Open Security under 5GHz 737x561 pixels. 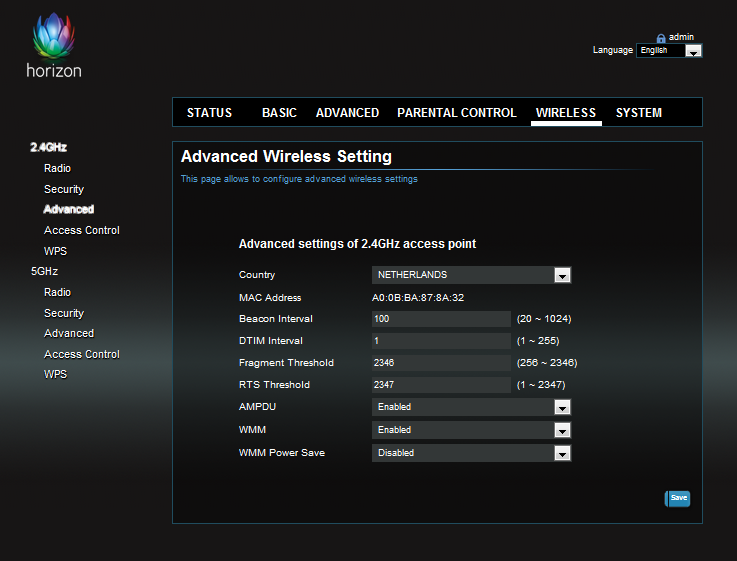click(64, 313)
